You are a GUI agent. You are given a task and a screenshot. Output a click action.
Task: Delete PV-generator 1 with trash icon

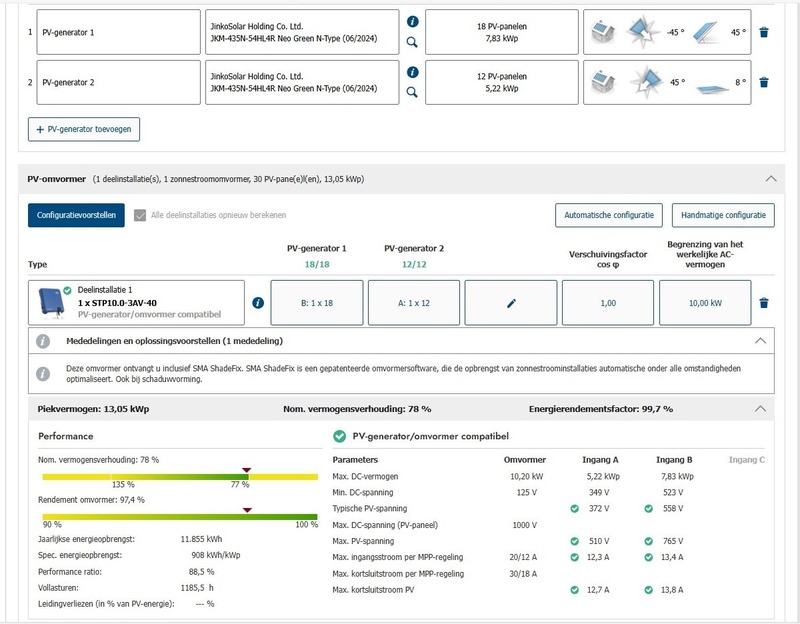[764, 32]
